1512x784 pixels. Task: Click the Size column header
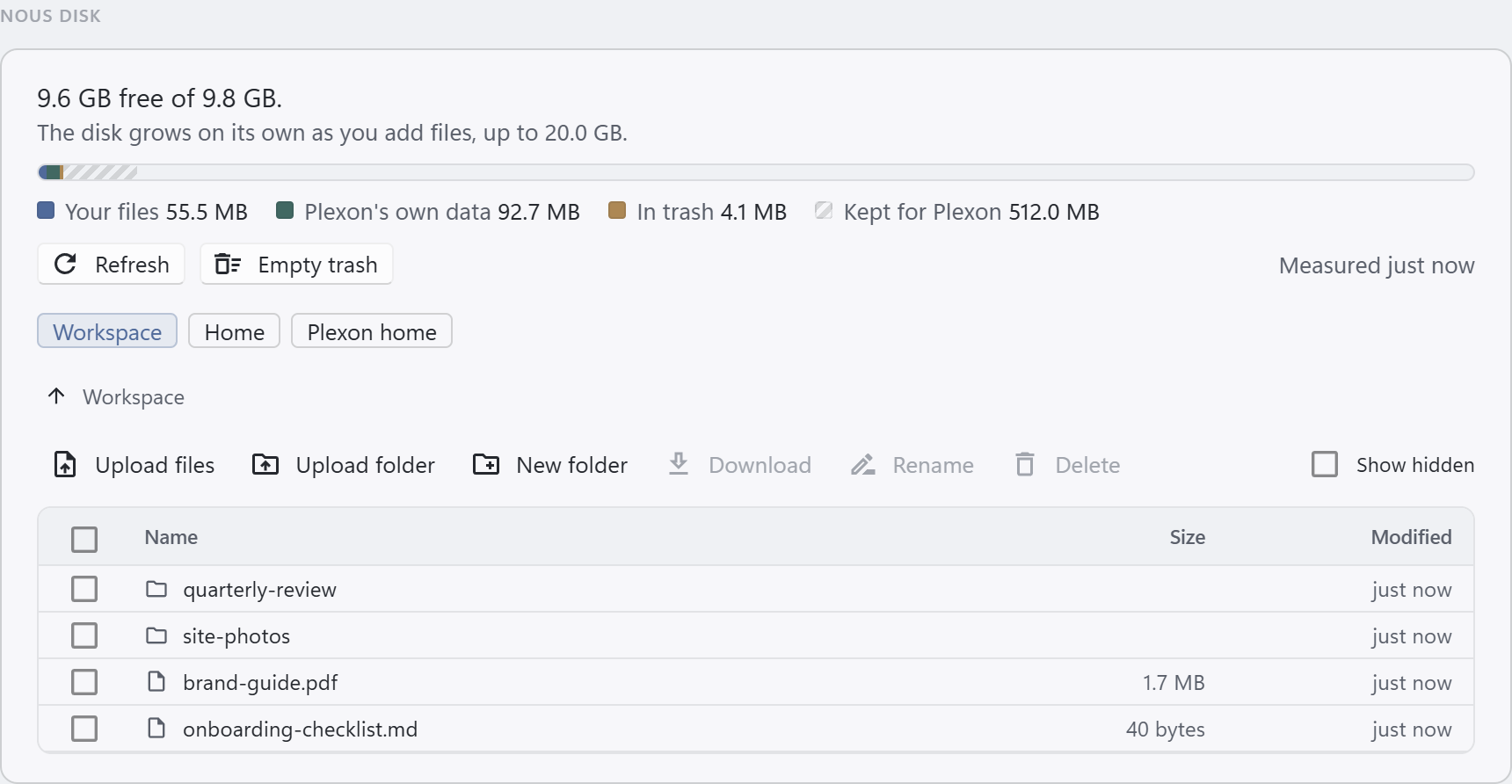(x=1187, y=537)
